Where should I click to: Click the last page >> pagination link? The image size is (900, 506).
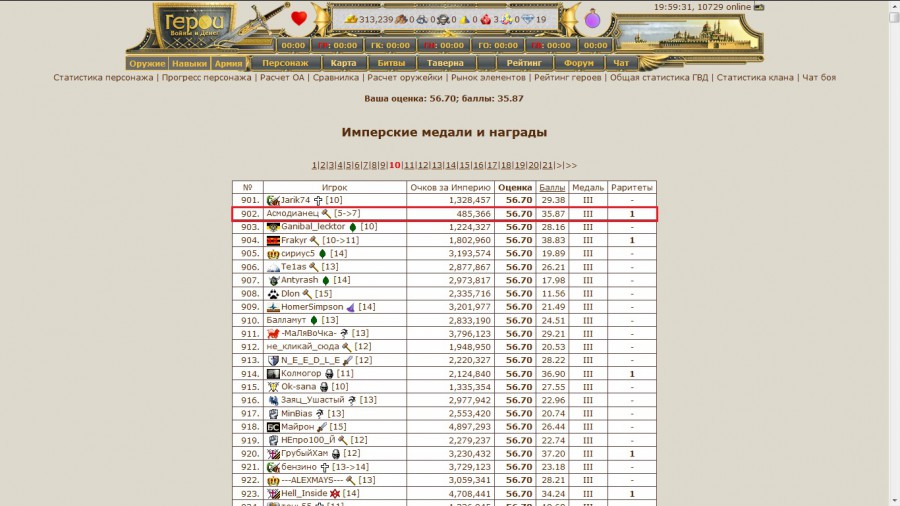[571, 165]
